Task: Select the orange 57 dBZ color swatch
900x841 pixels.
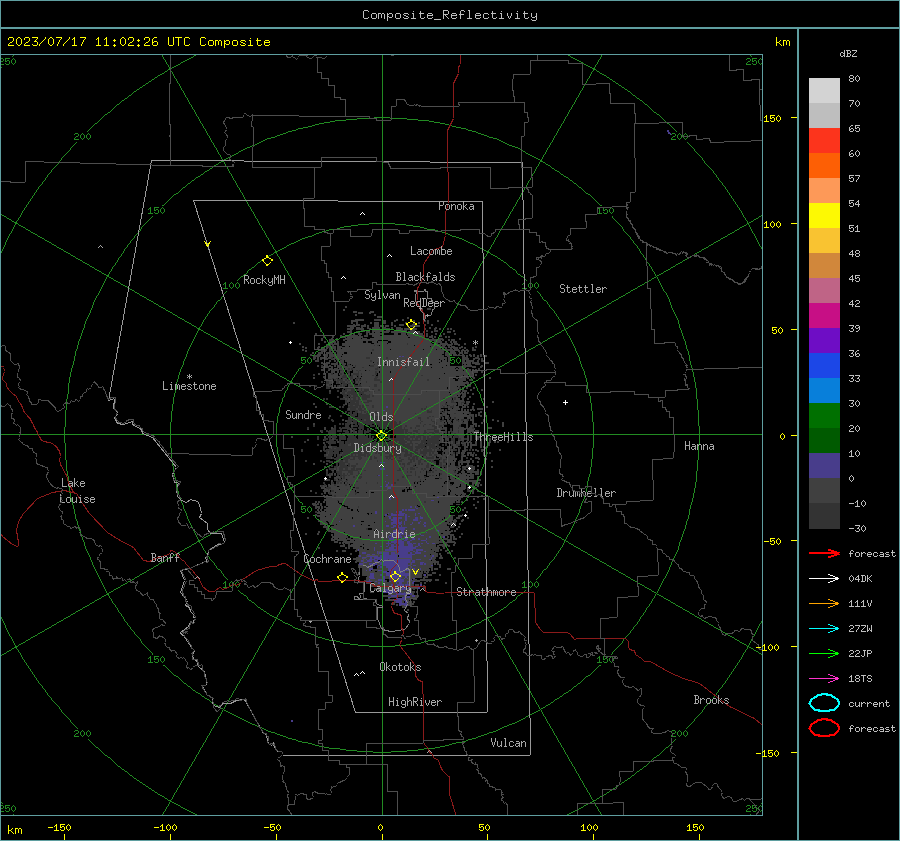Action: pyautogui.click(x=824, y=165)
